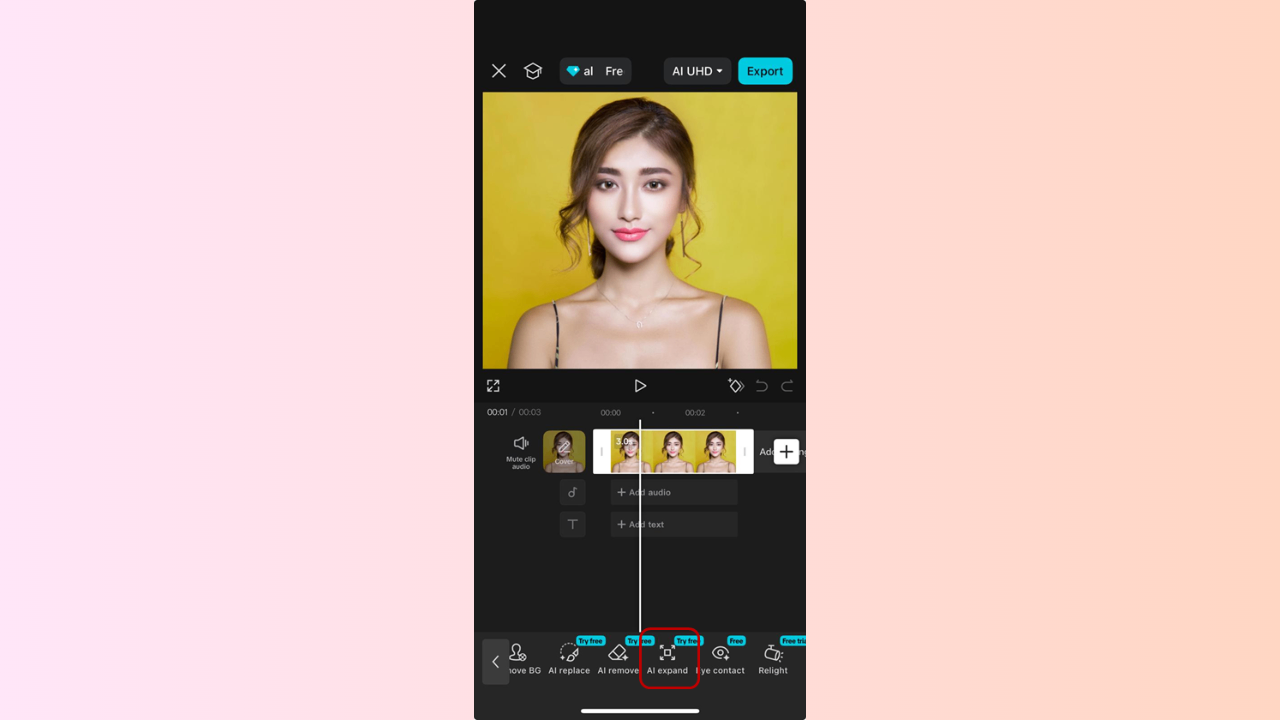
Task: Enter fullscreen preview mode
Action: click(493, 385)
